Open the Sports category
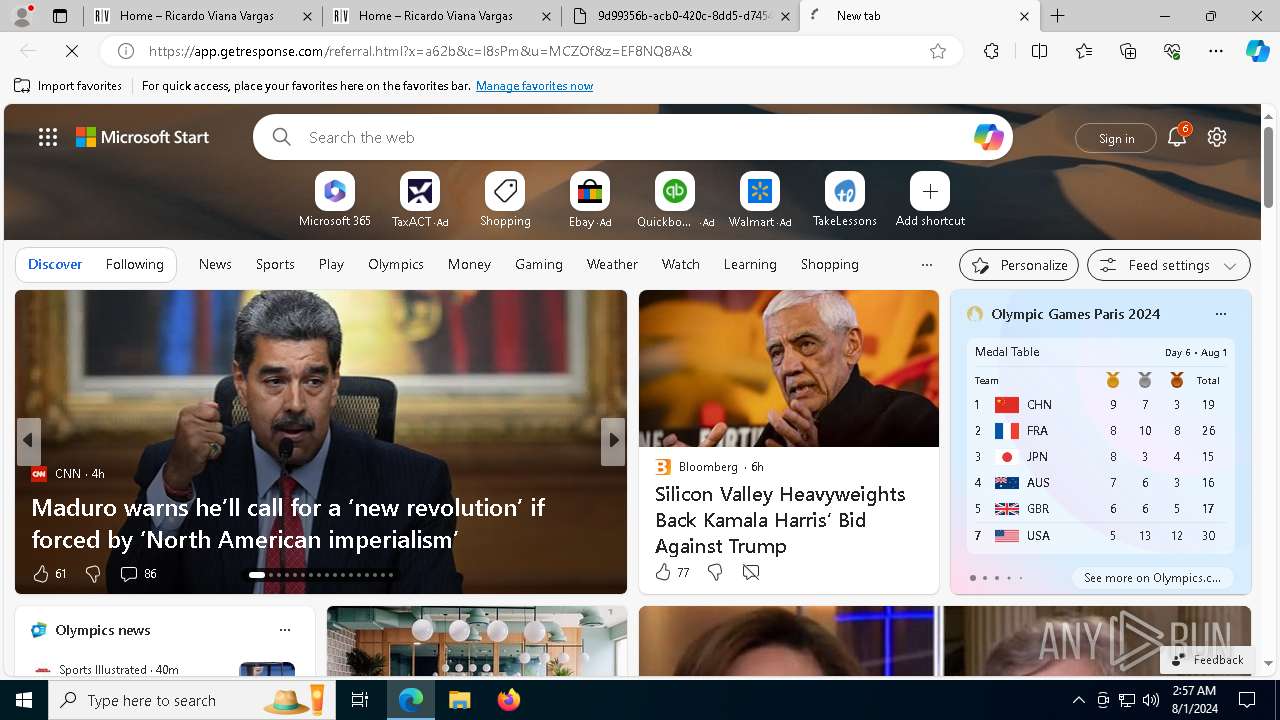Viewport: 1280px width, 720px height. 275,264
